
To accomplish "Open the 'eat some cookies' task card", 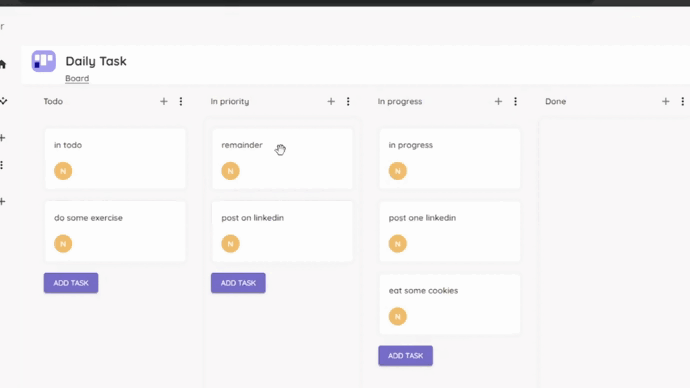I will (449, 304).
